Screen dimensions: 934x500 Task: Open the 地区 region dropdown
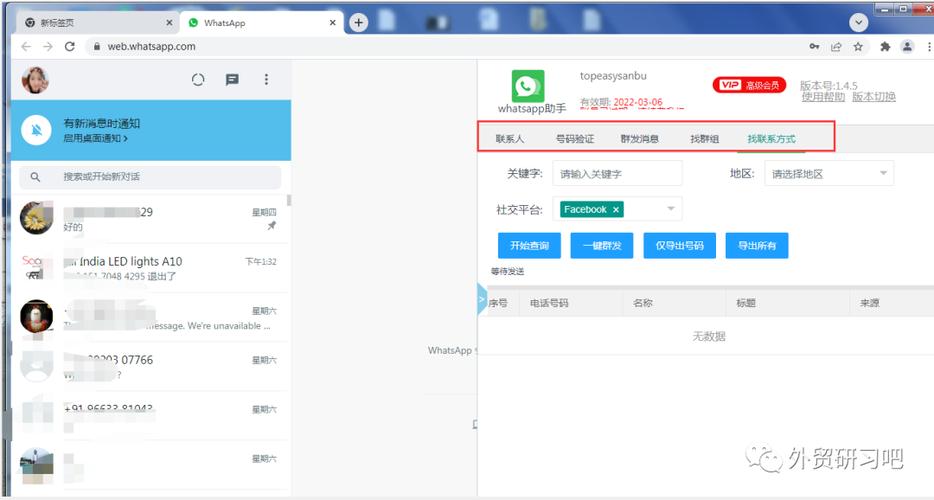[829, 173]
